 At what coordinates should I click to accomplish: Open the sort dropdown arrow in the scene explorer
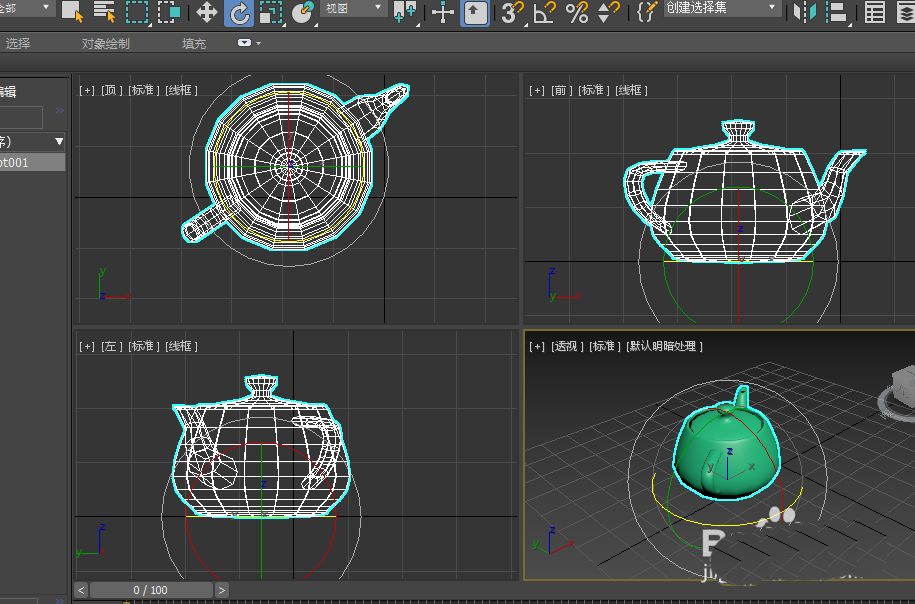[59, 141]
